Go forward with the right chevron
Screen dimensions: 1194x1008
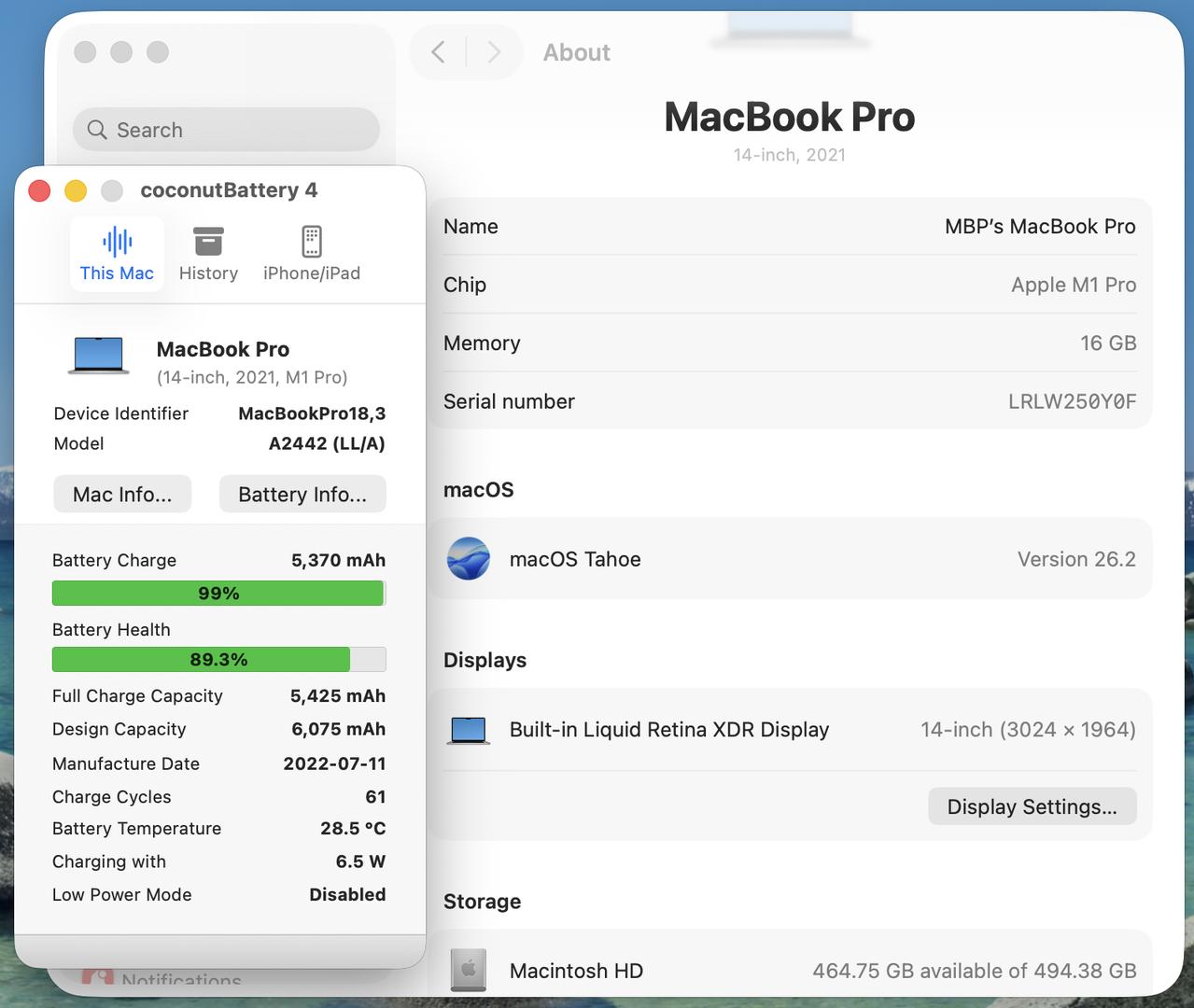494,52
